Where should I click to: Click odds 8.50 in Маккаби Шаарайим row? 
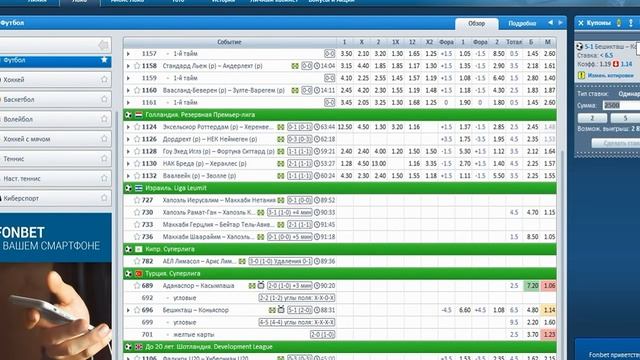click(x=532, y=237)
